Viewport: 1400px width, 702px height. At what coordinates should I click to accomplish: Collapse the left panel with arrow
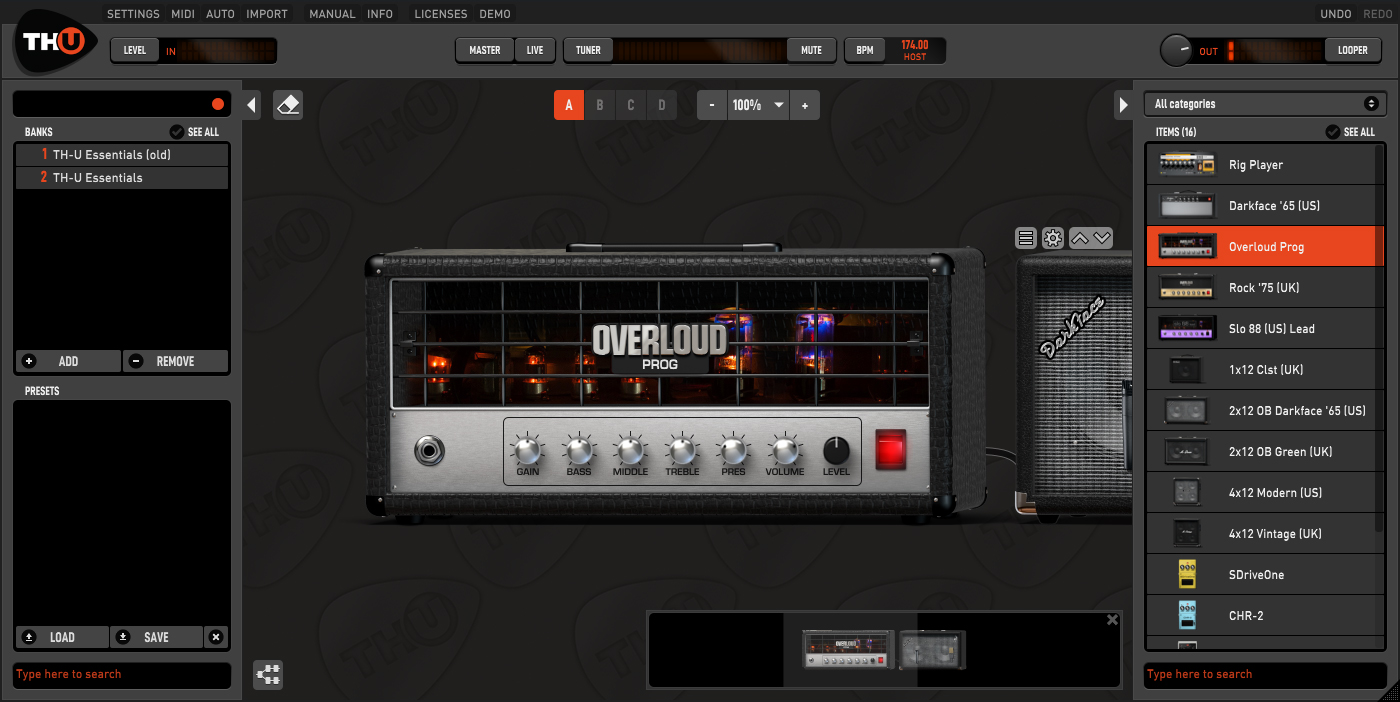pyautogui.click(x=252, y=105)
